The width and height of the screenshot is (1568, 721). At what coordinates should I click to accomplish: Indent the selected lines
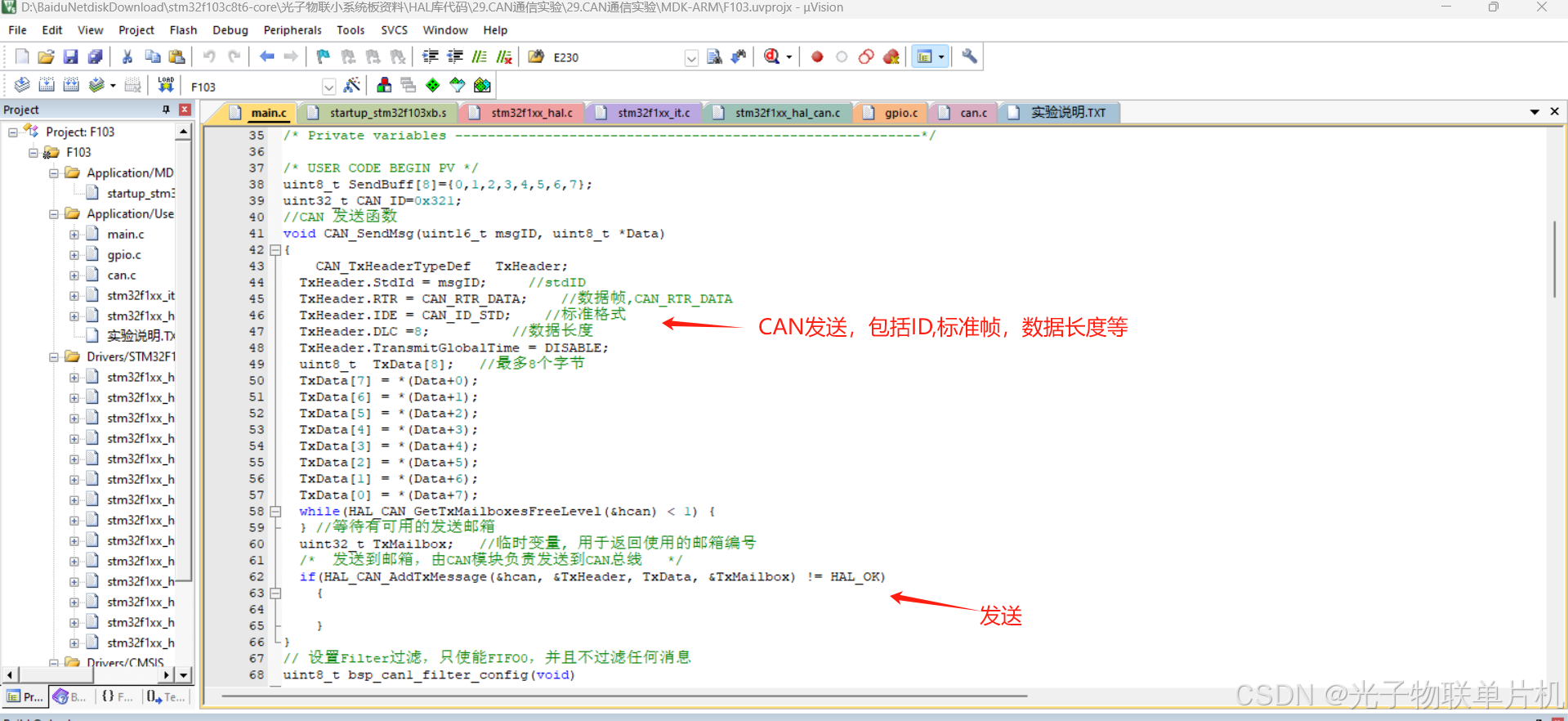(x=430, y=56)
